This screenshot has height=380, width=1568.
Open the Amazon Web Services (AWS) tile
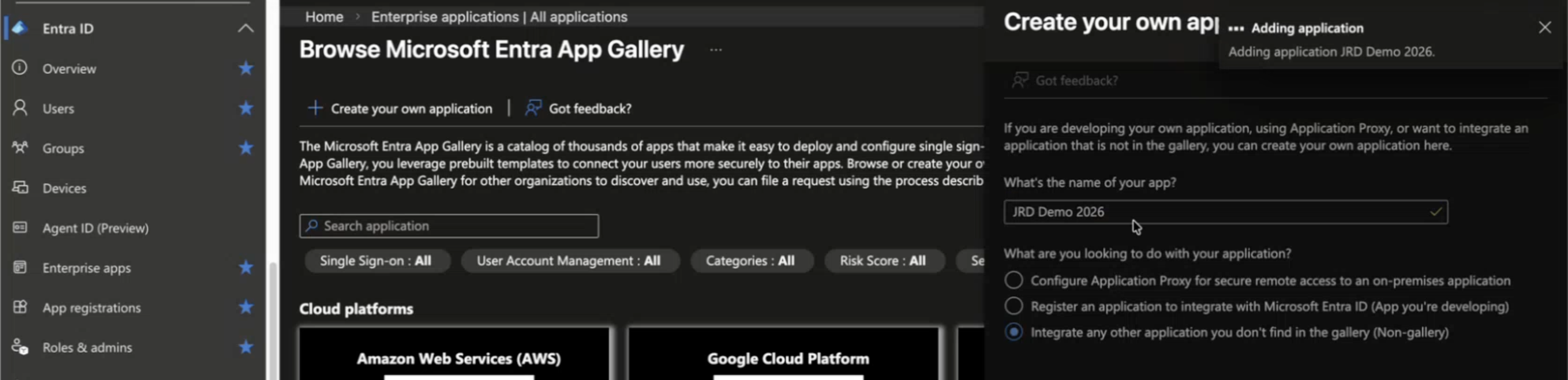(454, 354)
